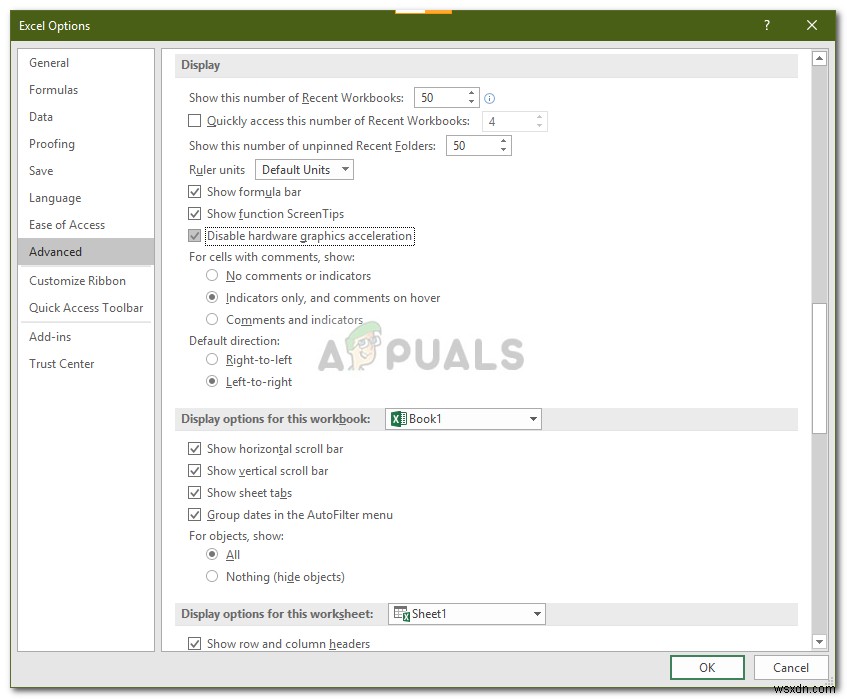
Task: Click the scrollbar down arrow
Action: click(x=819, y=642)
